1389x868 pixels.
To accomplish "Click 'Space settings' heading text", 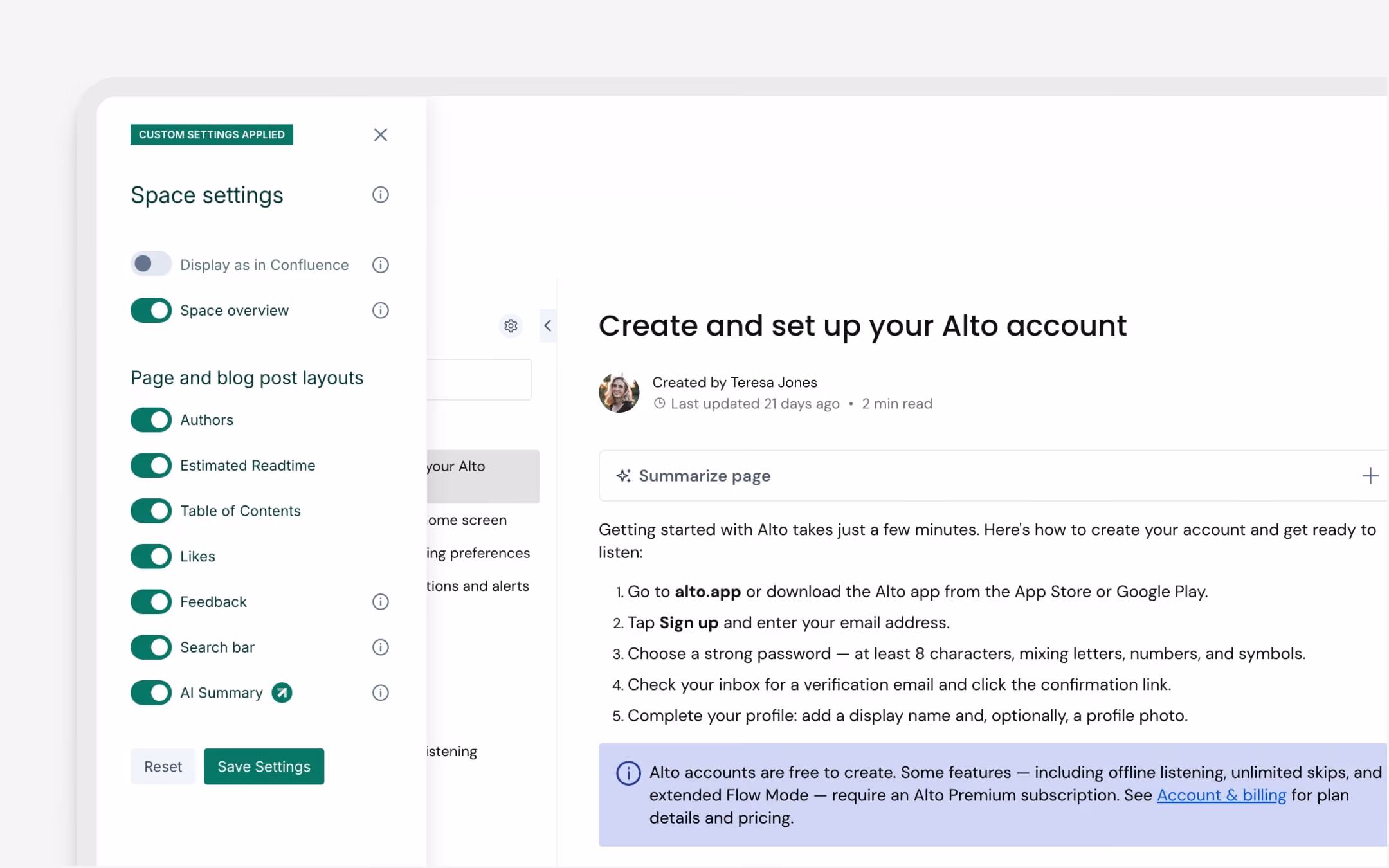I will 207,195.
